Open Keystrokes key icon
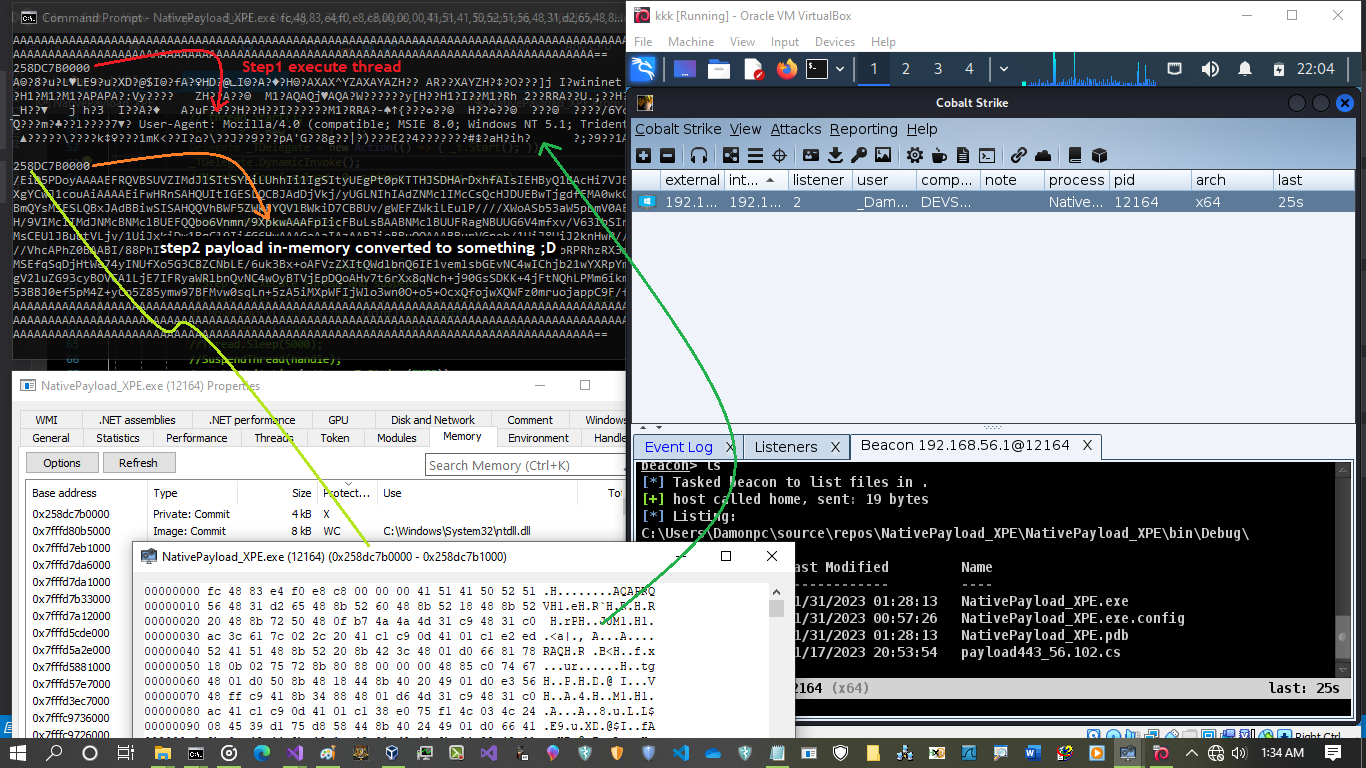The width and height of the screenshot is (1366, 768). click(x=859, y=155)
